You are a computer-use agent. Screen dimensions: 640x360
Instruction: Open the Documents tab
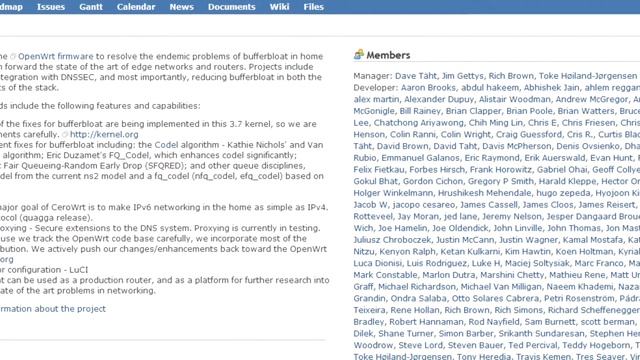pos(231,7)
